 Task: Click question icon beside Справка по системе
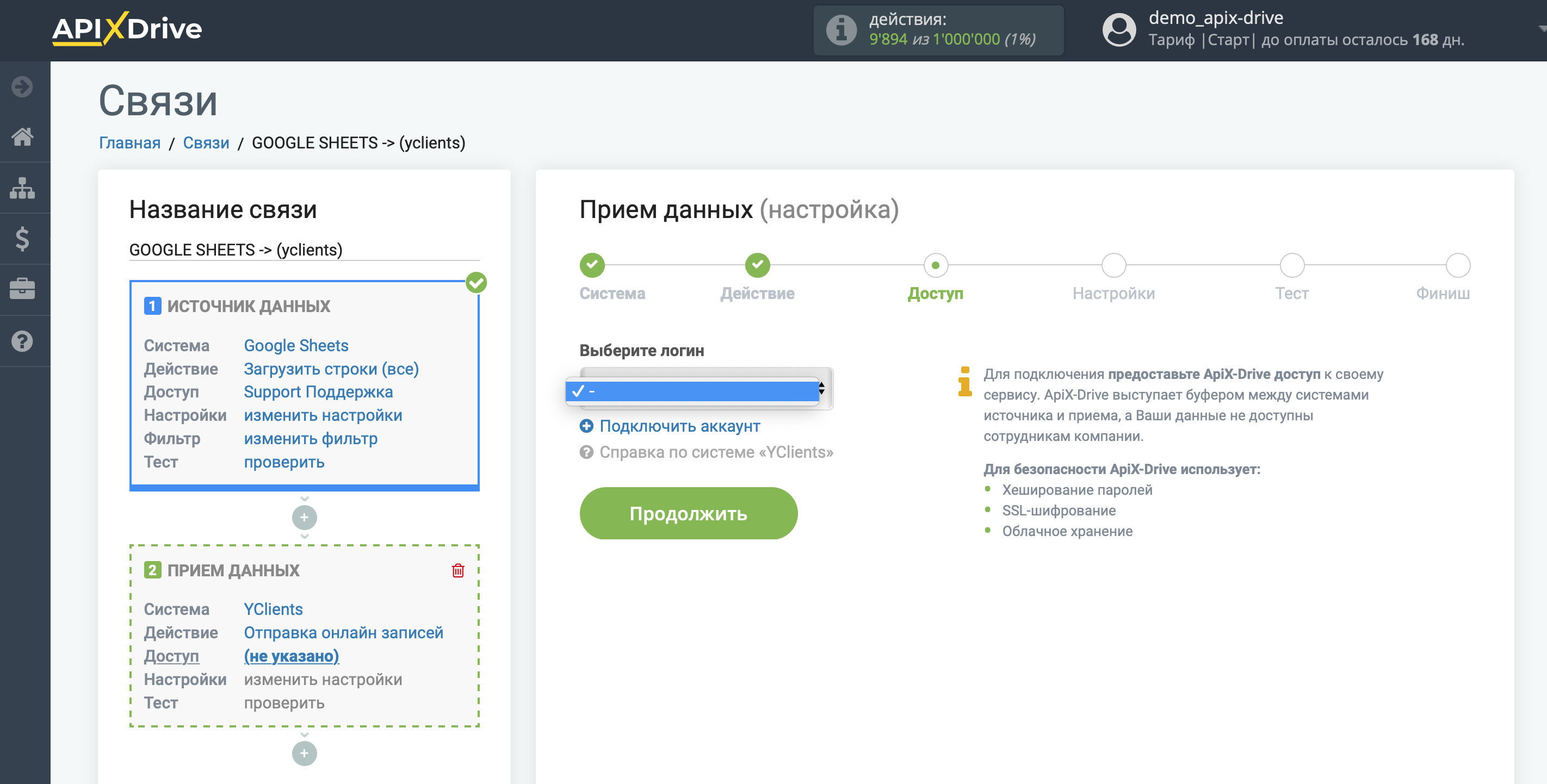(x=586, y=452)
